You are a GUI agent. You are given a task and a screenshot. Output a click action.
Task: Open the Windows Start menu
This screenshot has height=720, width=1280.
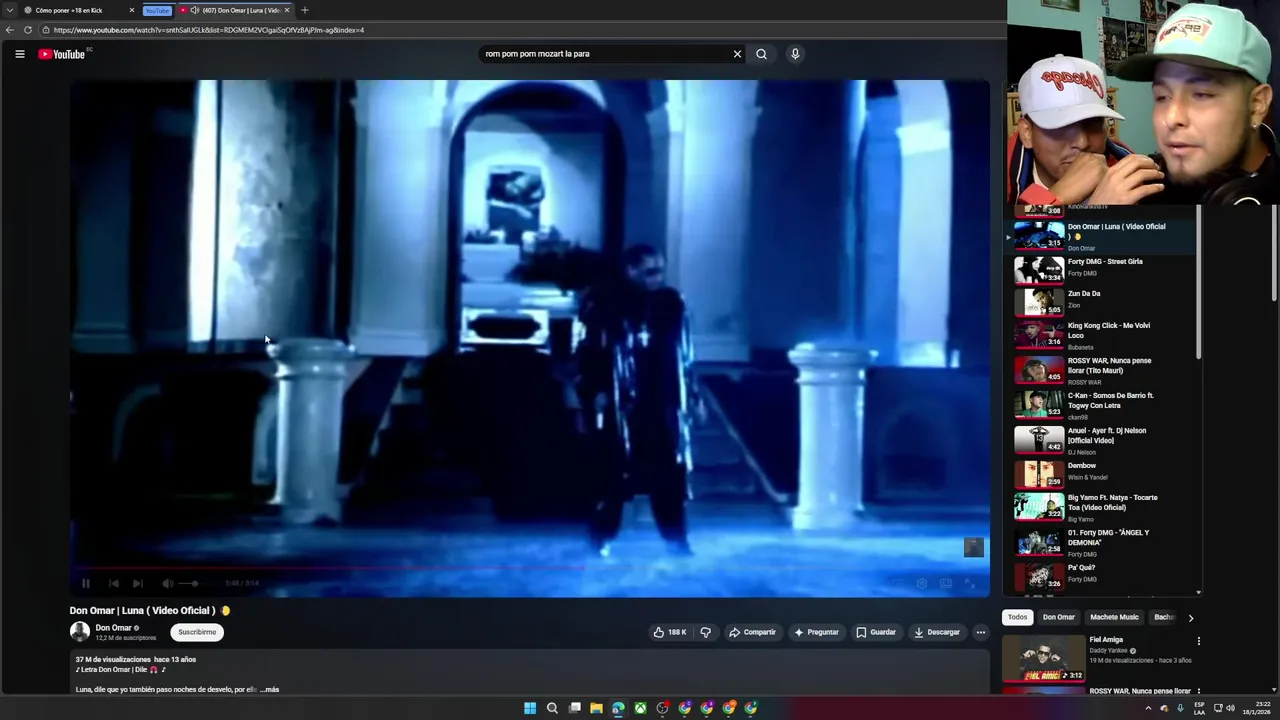click(x=530, y=708)
